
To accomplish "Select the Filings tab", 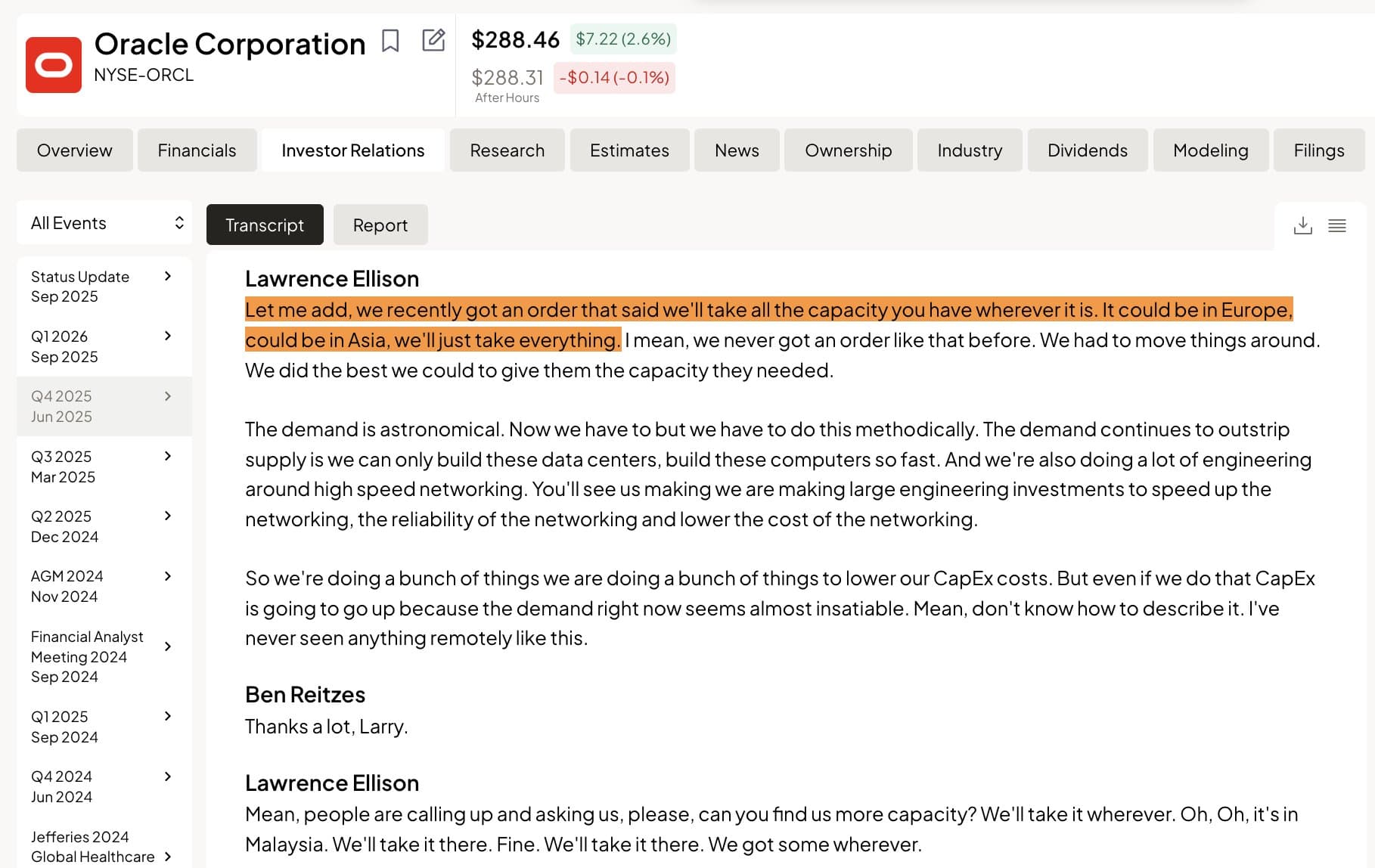I will [1318, 150].
